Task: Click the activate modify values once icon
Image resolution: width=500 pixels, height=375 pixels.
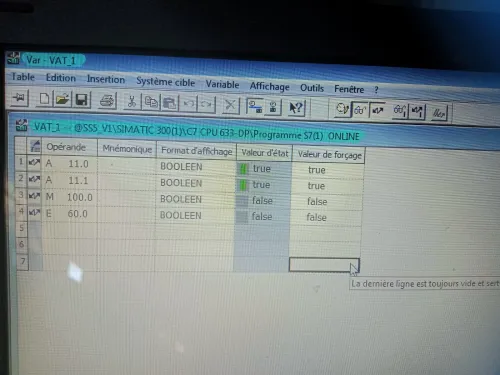Action: (x=417, y=112)
